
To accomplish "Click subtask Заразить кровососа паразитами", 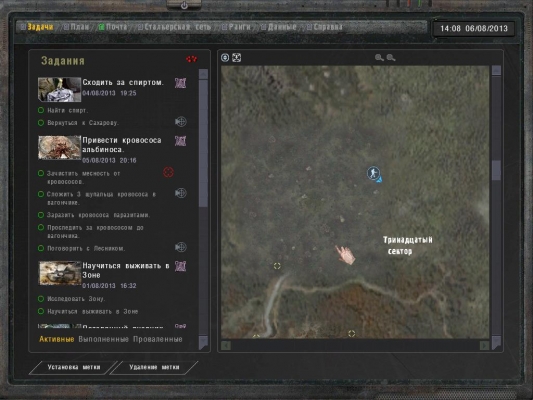I will (x=99, y=215).
